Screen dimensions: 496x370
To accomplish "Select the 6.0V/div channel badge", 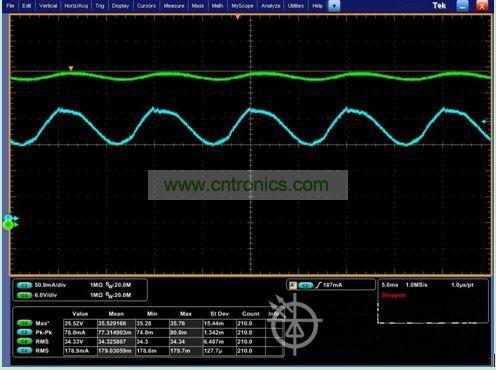I will click(x=24, y=295).
